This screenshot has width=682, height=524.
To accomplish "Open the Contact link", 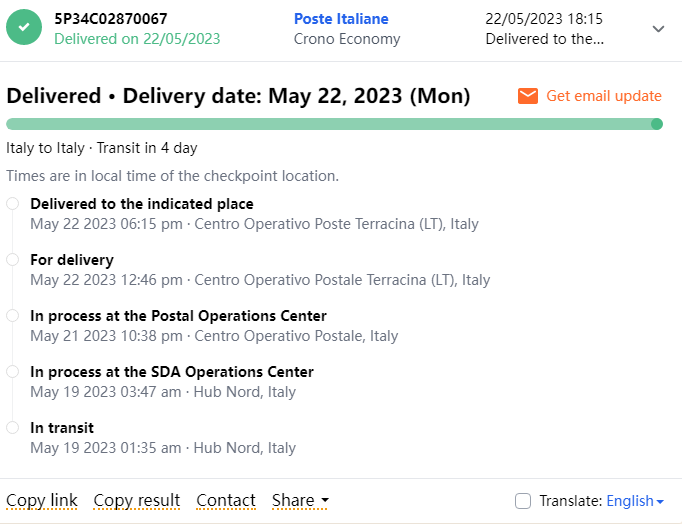I will tap(226, 500).
